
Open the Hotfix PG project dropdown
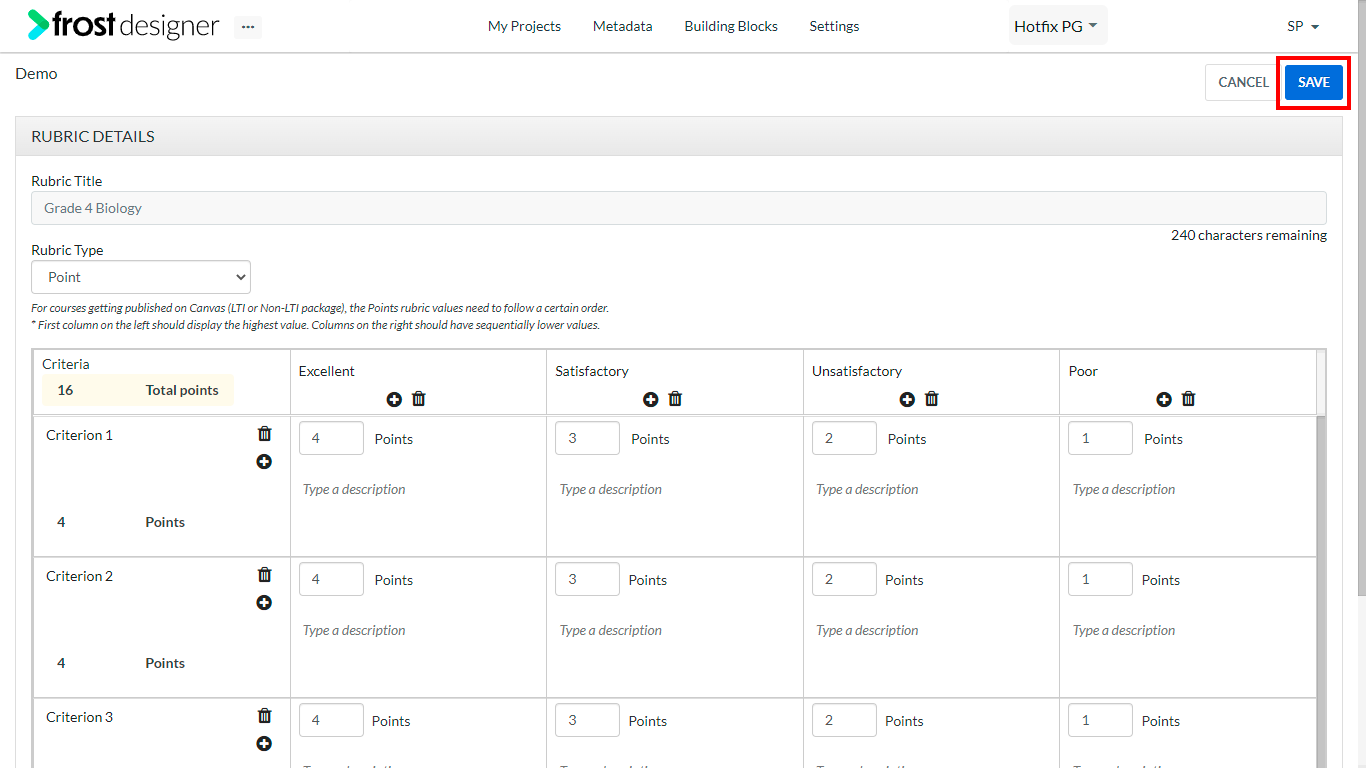point(1058,26)
